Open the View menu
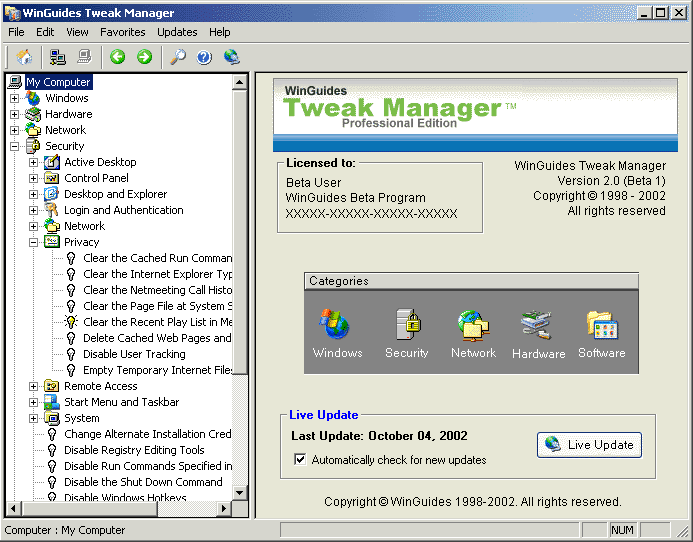The width and height of the screenshot is (693, 542). pyautogui.click(x=77, y=32)
